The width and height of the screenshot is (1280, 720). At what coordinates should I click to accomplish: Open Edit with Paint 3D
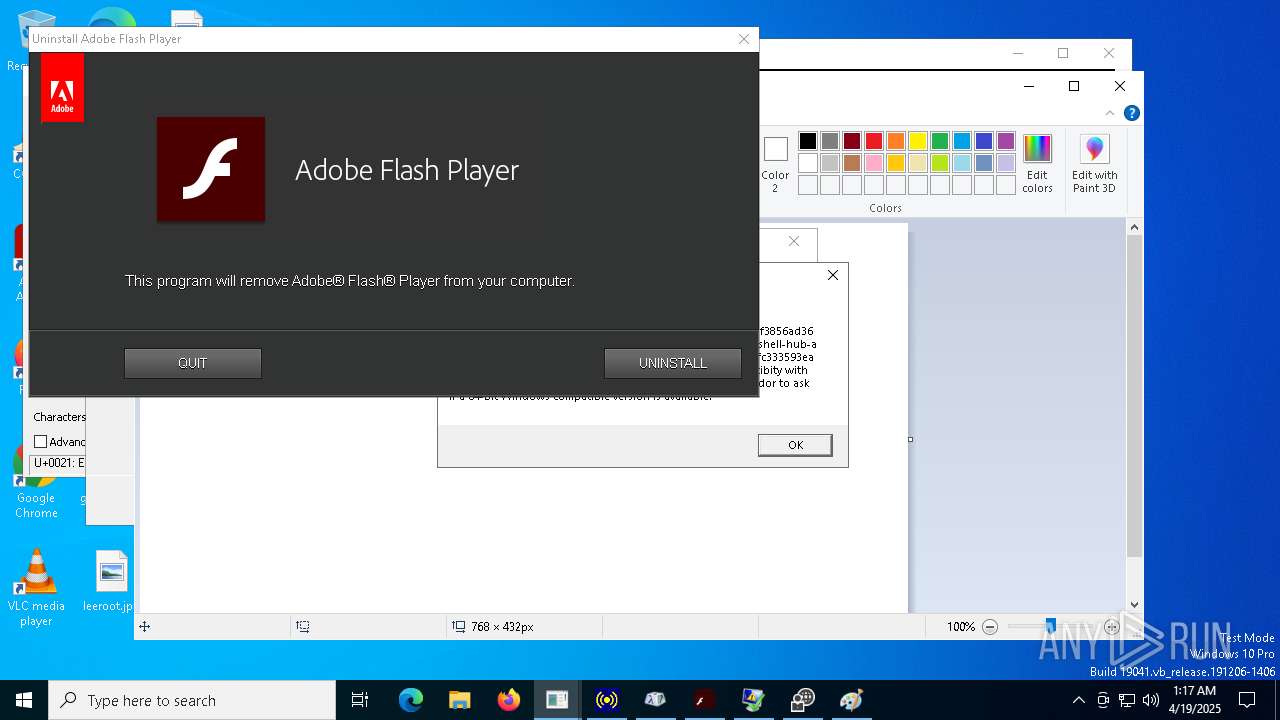pyautogui.click(x=1094, y=164)
